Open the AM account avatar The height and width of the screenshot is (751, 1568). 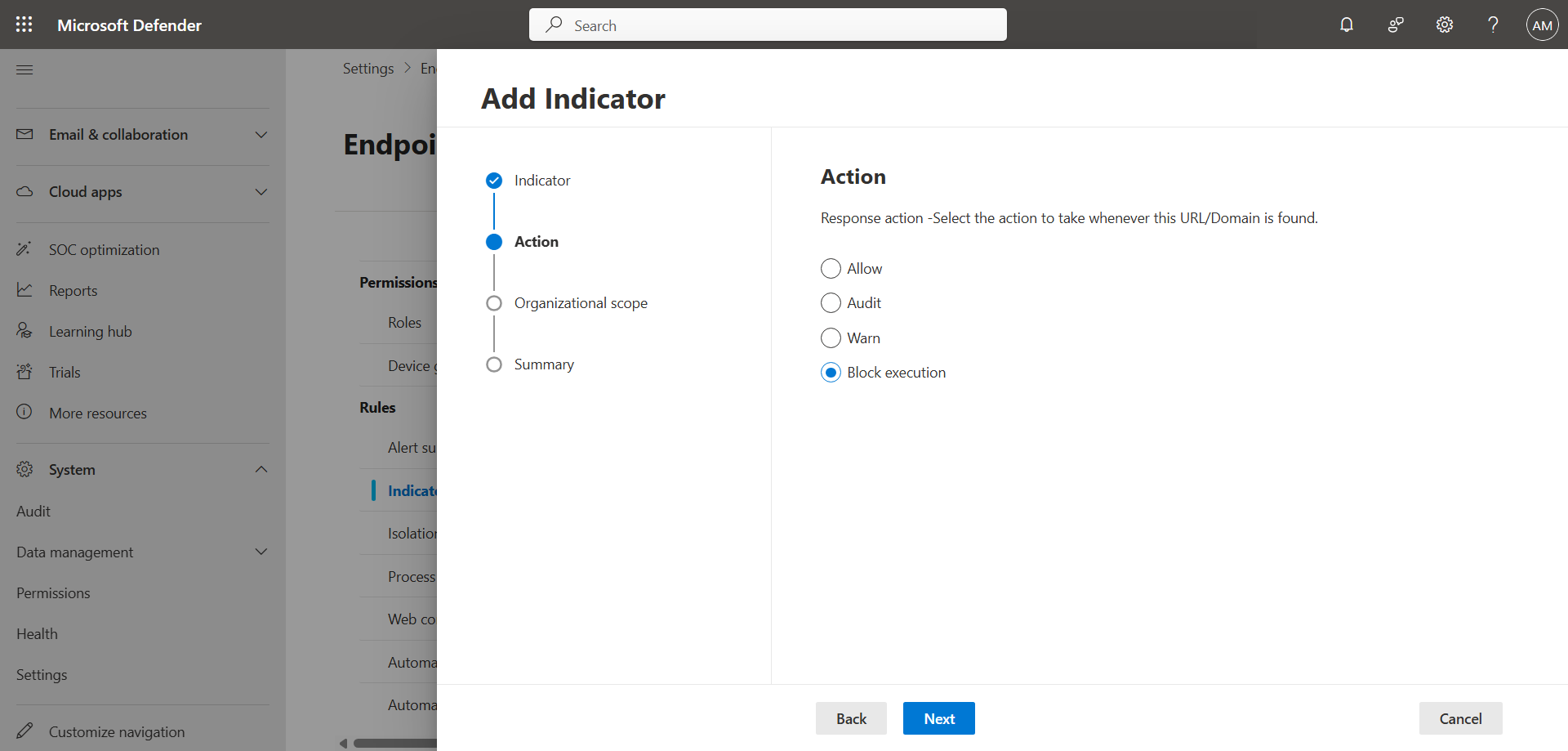[x=1542, y=25]
